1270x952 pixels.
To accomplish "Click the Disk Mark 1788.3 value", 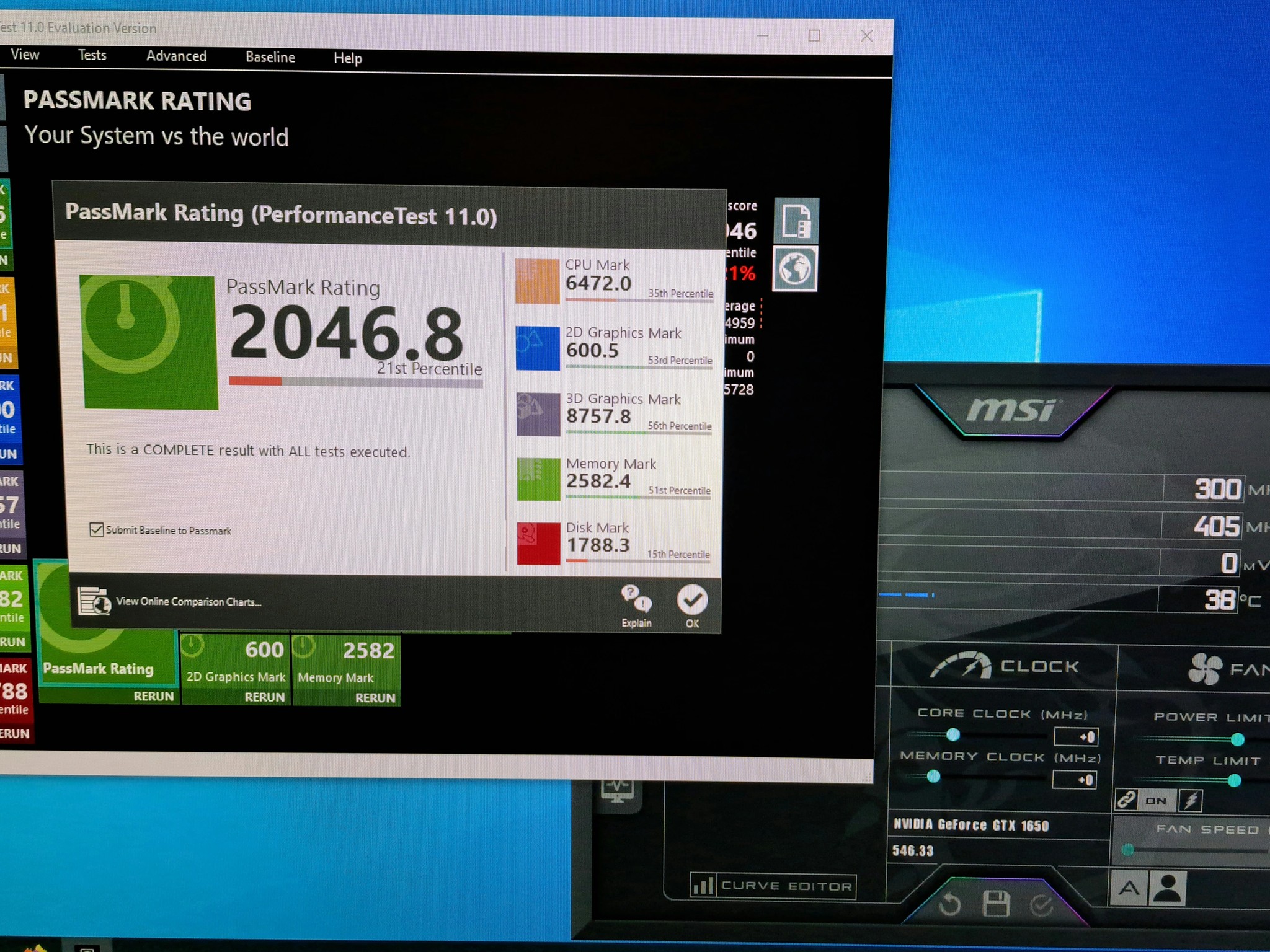I will (x=598, y=545).
